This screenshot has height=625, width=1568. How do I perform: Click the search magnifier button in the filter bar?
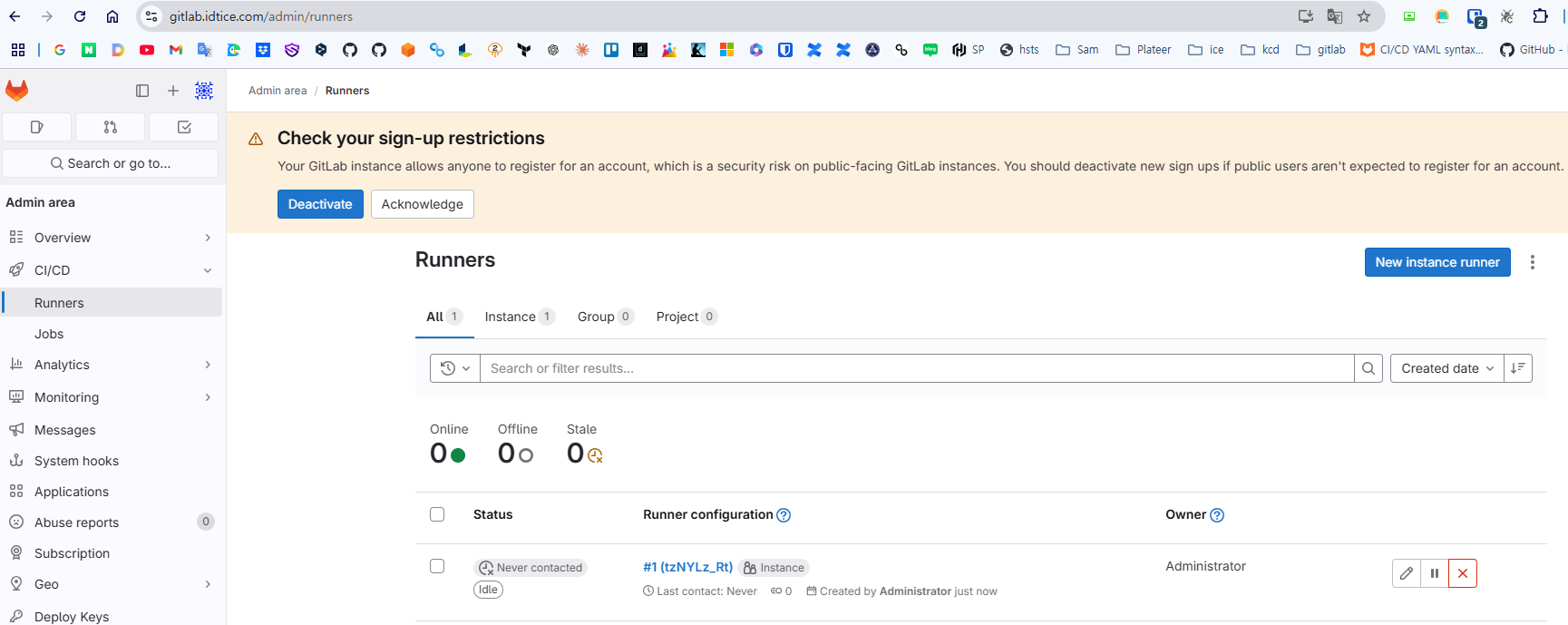pyautogui.click(x=1368, y=368)
